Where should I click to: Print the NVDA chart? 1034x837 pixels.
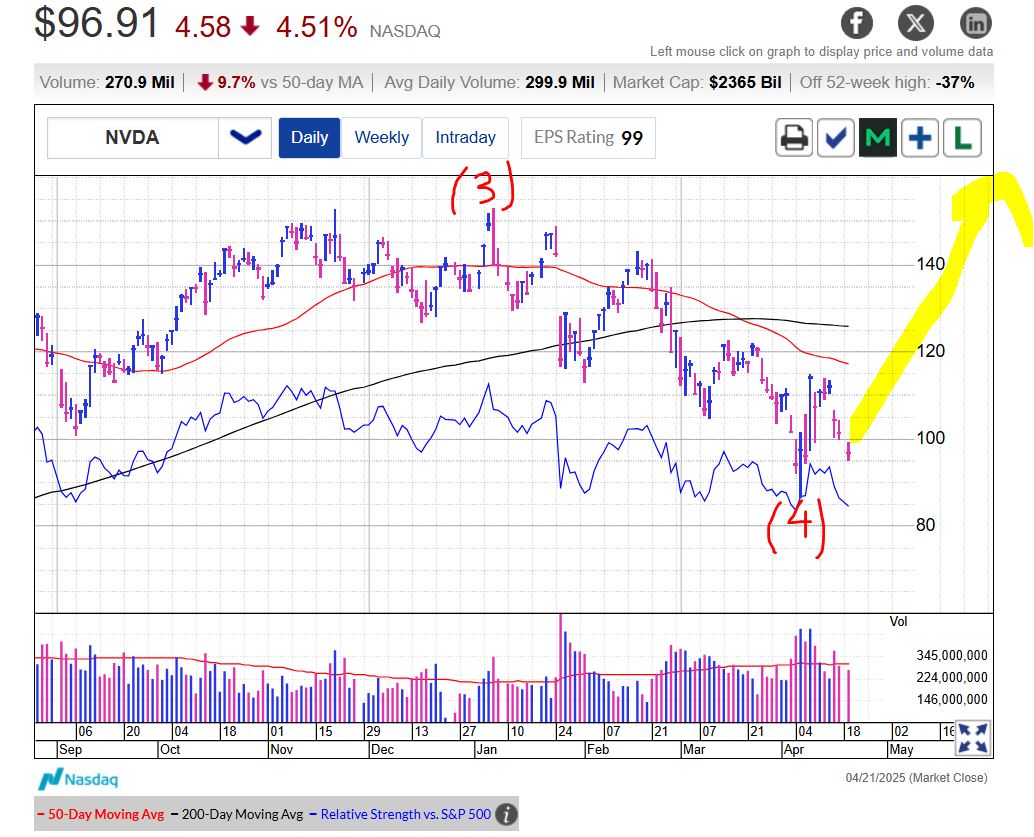click(794, 138)
